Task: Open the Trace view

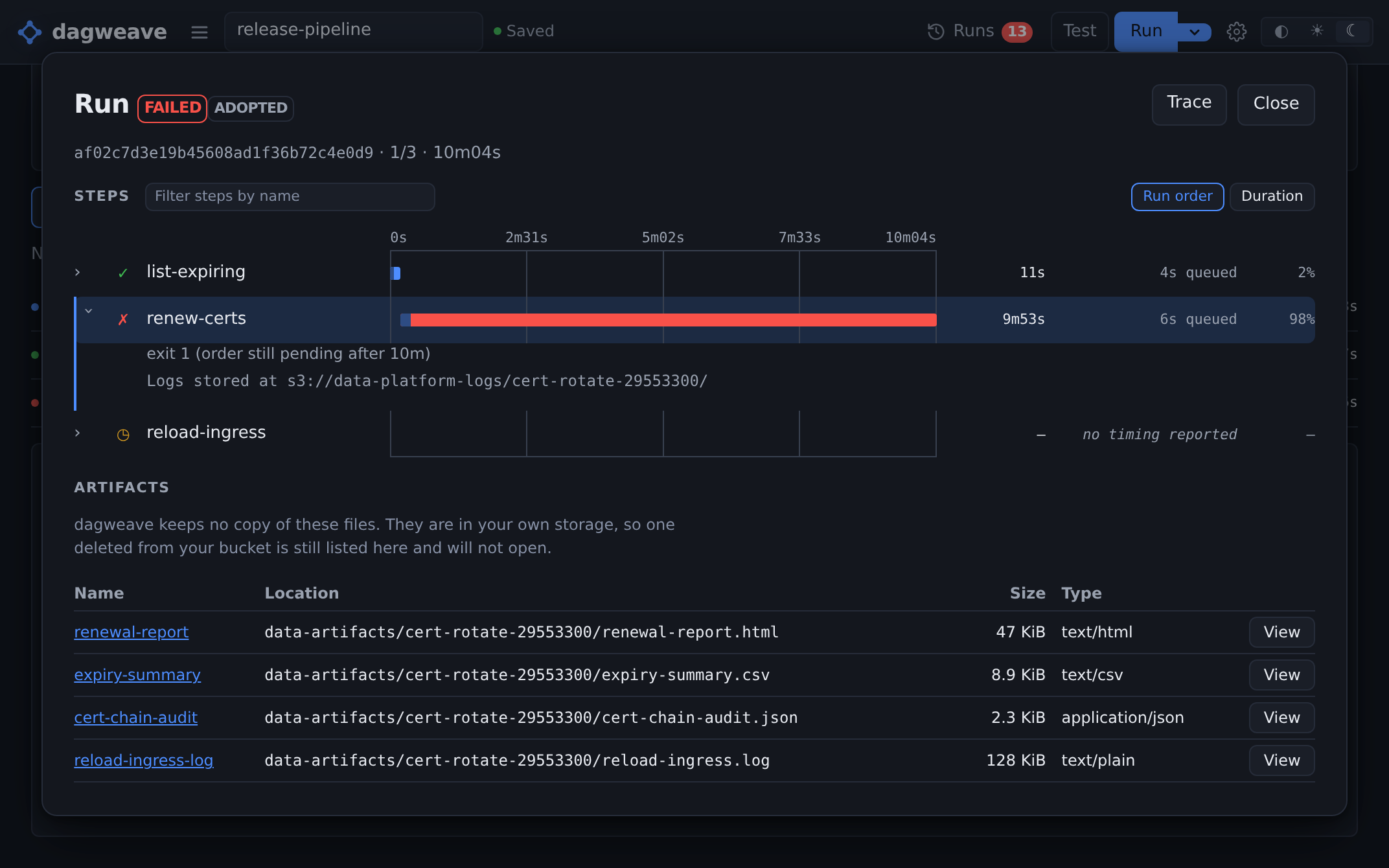Action: (1189, 104)
